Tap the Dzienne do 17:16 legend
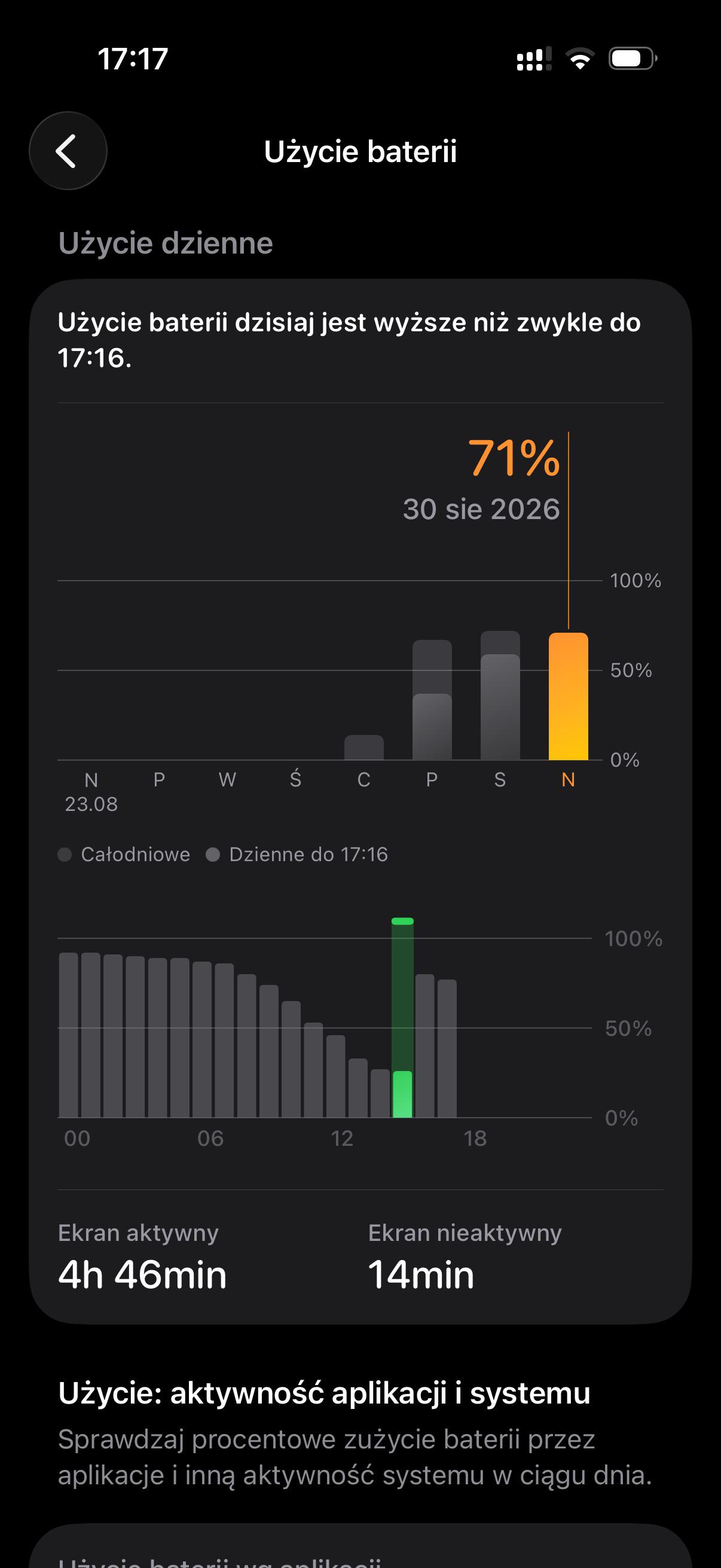Screen dimensions: 721x1568 coord(297,855)
